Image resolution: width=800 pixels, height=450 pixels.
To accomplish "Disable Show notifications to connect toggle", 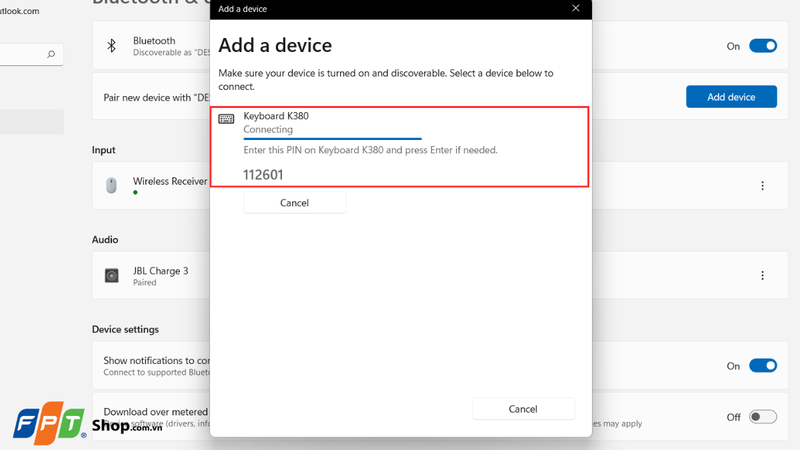I will pos(763,365).
